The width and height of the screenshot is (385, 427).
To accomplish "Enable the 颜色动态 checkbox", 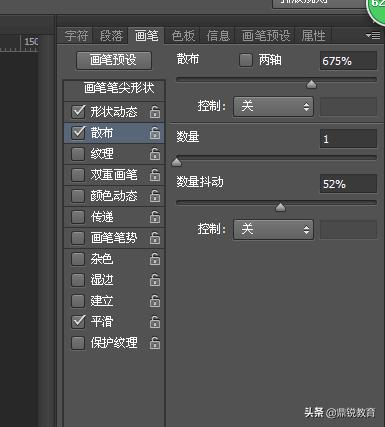I will point(78,196).
